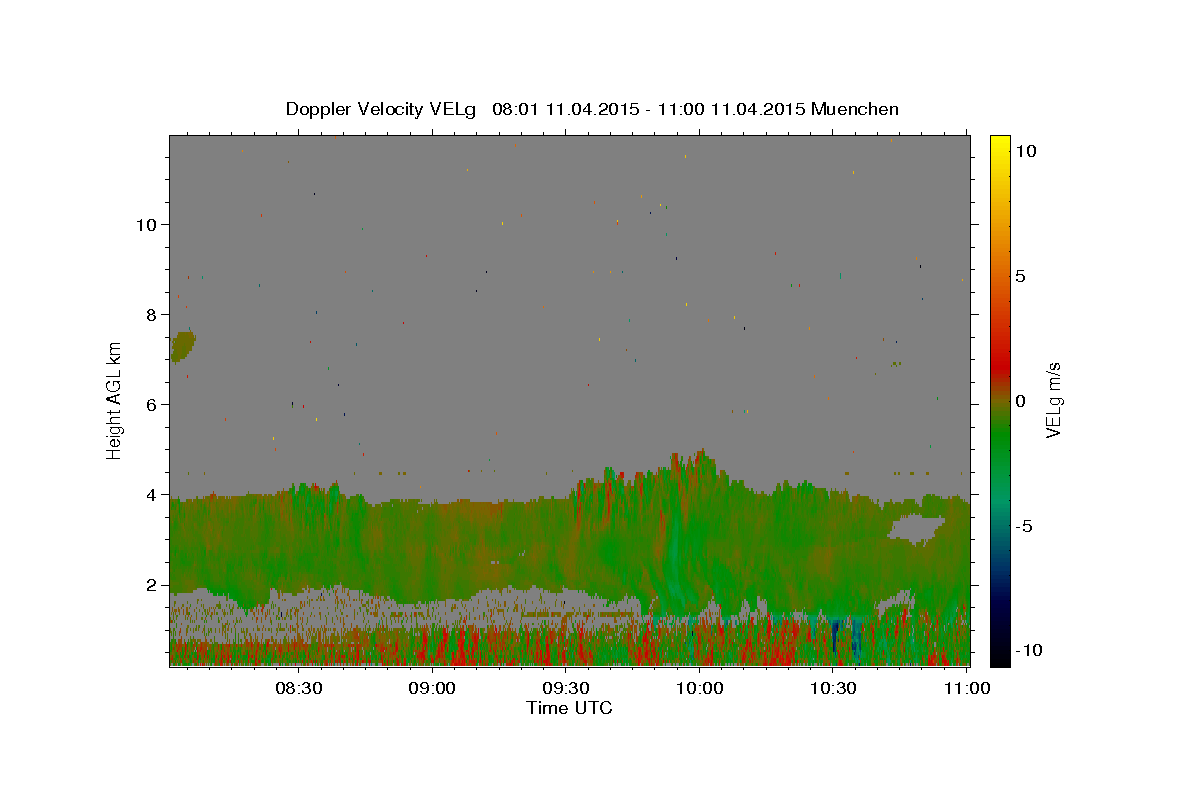
Task: Click the cloud peak near 10:00 at 5 km
Action: pyautogui.click(x=702, y=458)
